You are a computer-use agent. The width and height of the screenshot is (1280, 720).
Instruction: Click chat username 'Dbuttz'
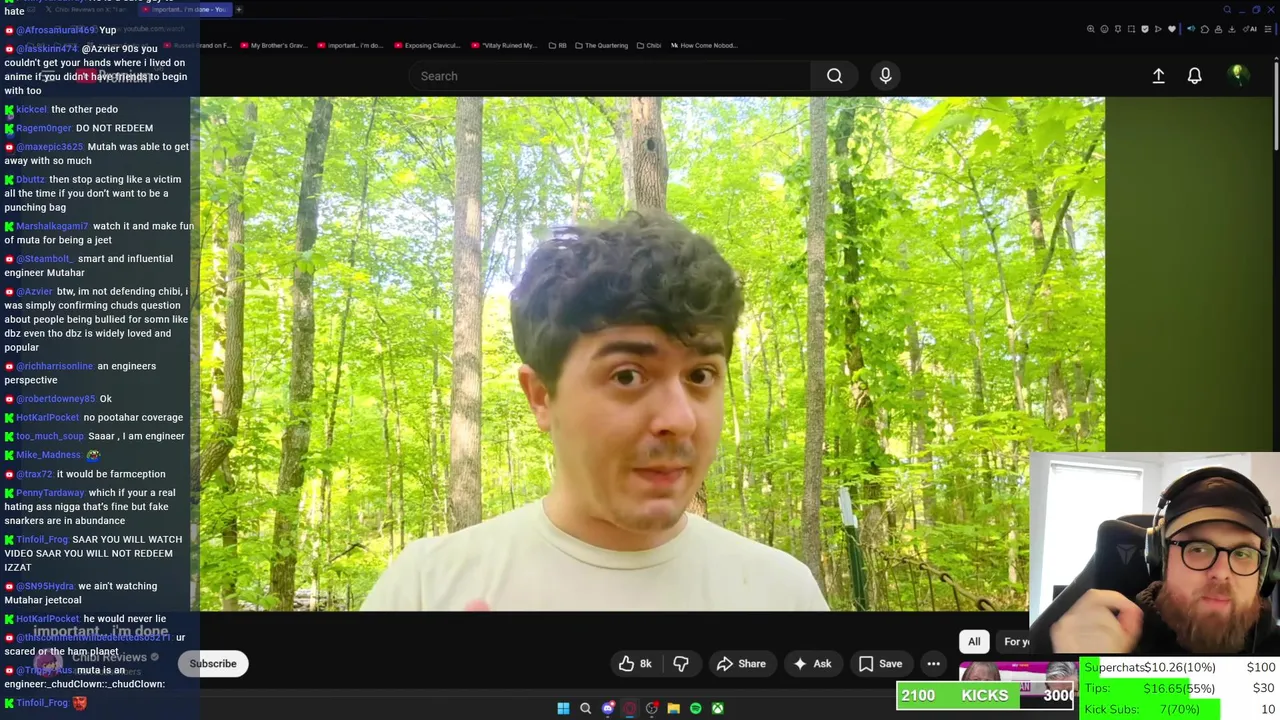[31, 180]
